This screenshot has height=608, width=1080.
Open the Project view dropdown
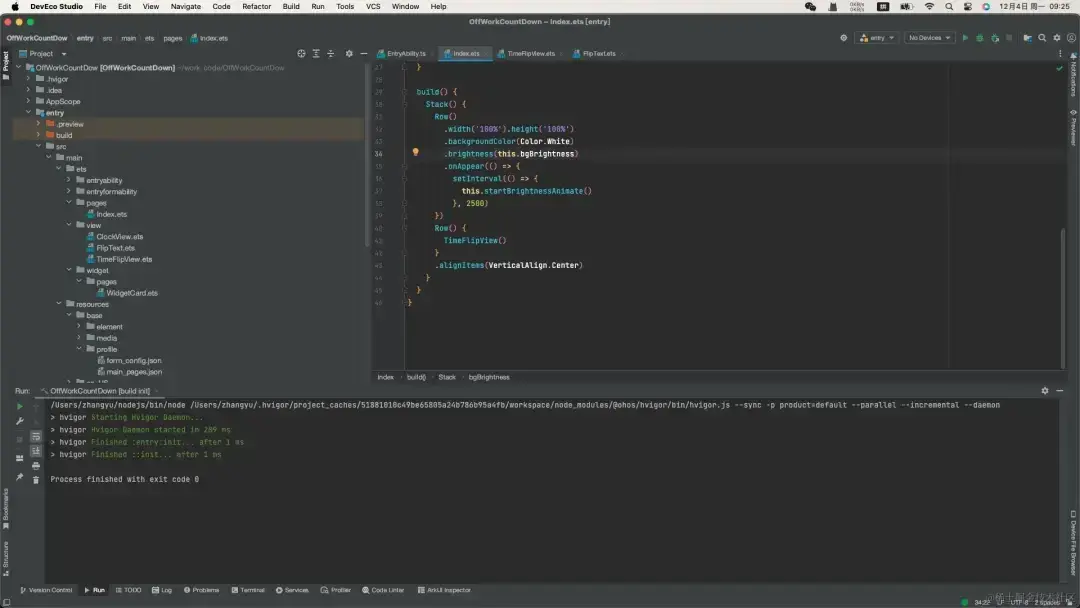coord(43,53)
